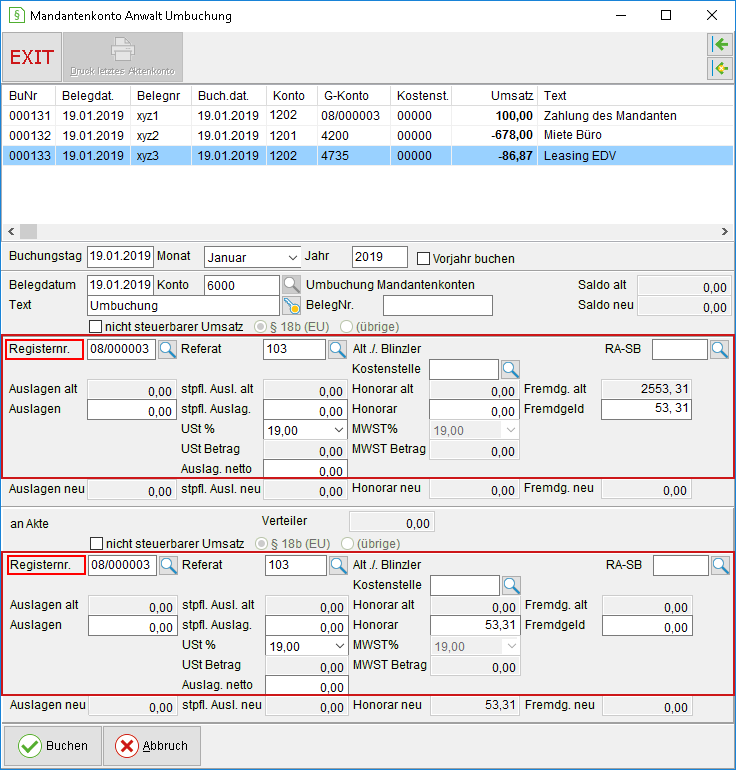The height and width of the screenshot is (770, 736).
Task: Open the lower USt % dropdown
Action: click(307, 646)
